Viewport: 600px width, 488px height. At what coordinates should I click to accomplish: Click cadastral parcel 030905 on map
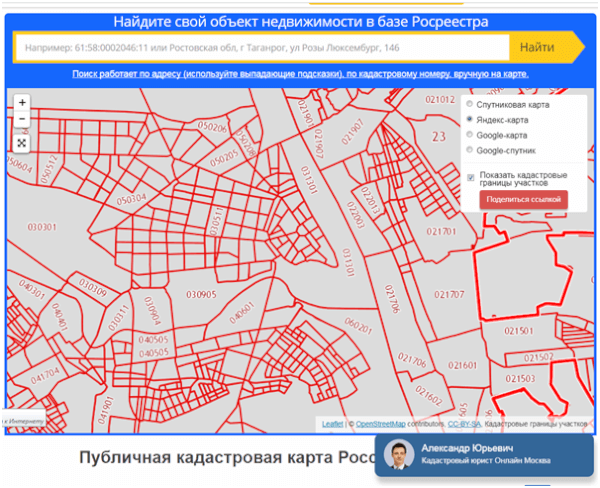point(201,295)
